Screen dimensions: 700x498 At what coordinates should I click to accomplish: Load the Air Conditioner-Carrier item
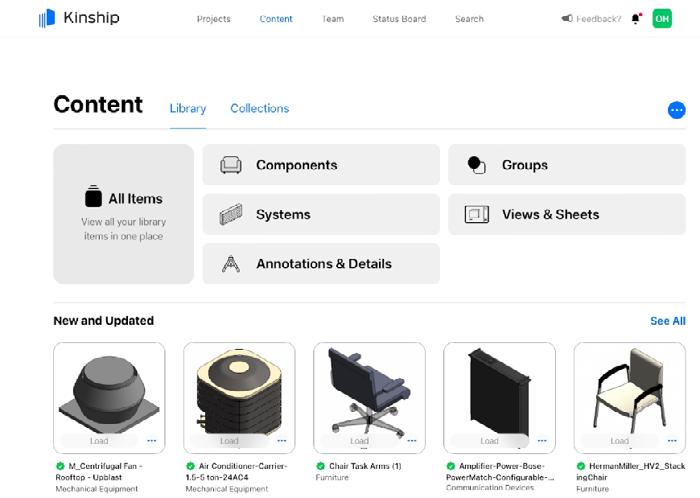(229, 441)
